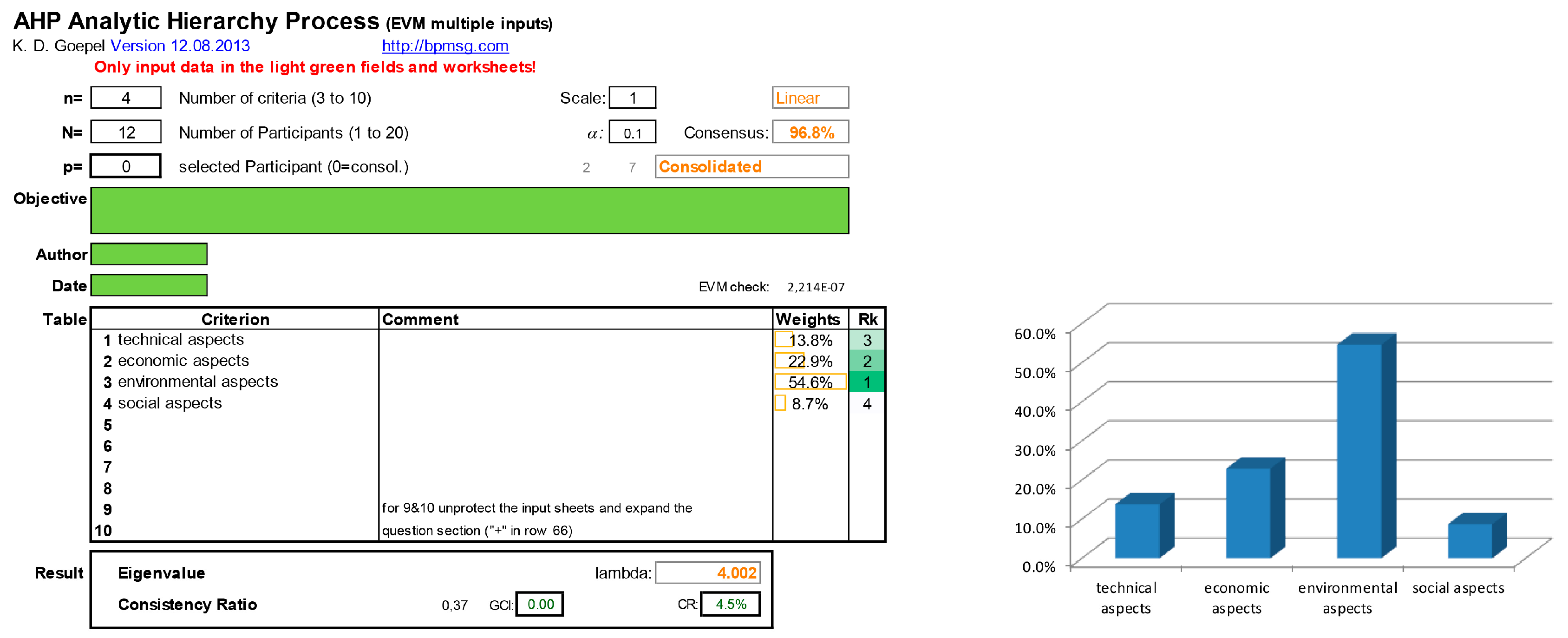Click the selected participant p= field
Viewport: 1568px width, 638px height.
pyautogui.click(x=126, y=166)
